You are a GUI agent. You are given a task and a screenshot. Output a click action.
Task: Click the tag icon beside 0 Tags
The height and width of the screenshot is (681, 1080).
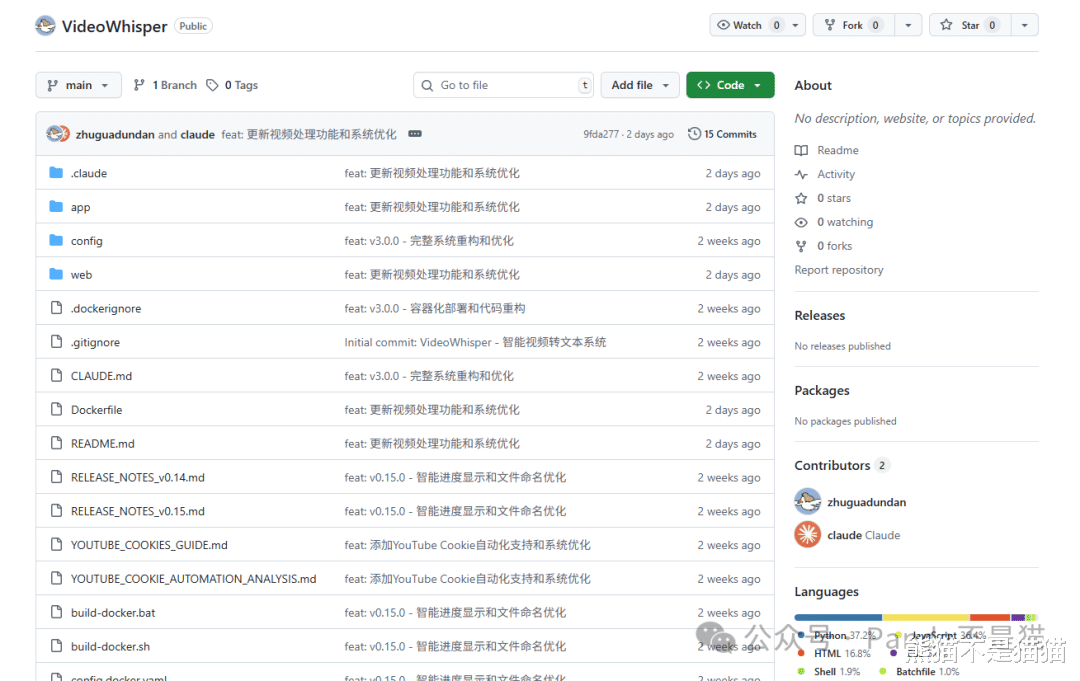212,85
